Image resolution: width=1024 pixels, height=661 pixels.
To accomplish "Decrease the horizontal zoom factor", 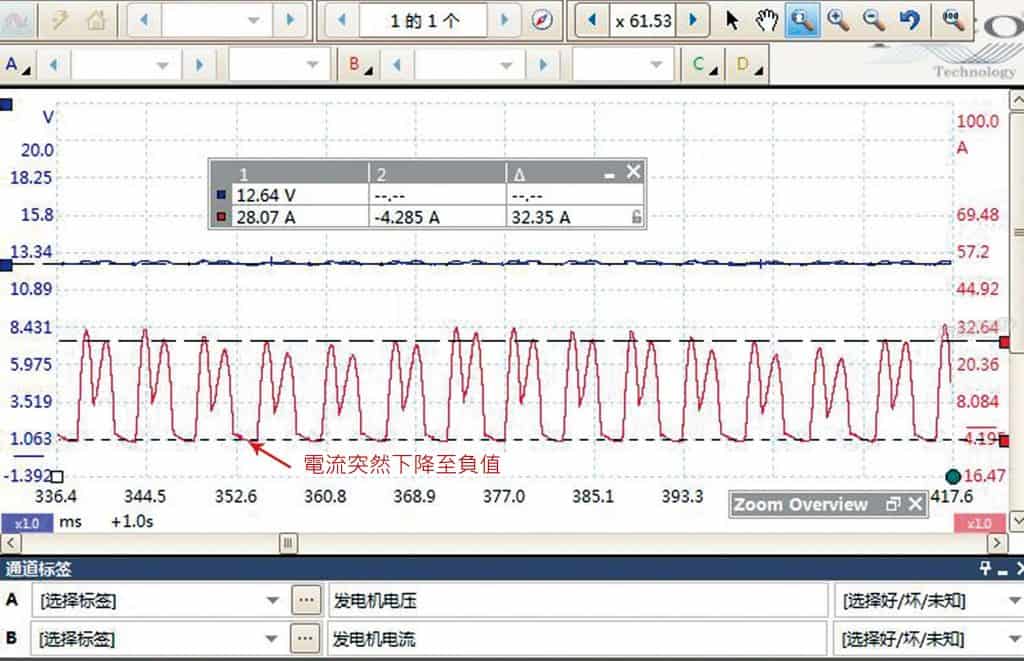I will click(592, 21).
